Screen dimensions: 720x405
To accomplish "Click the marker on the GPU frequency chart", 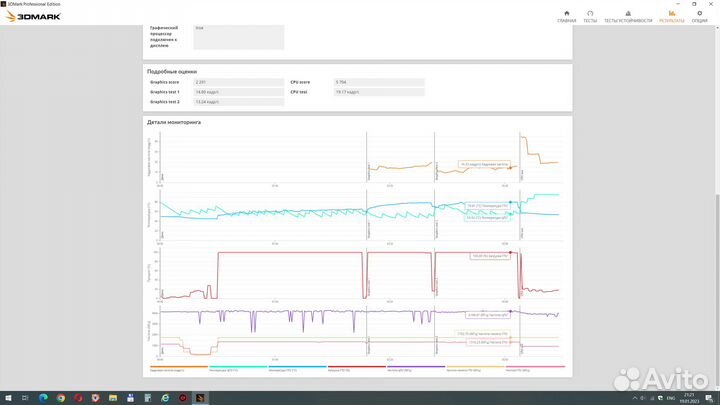I will click(510, 311).
